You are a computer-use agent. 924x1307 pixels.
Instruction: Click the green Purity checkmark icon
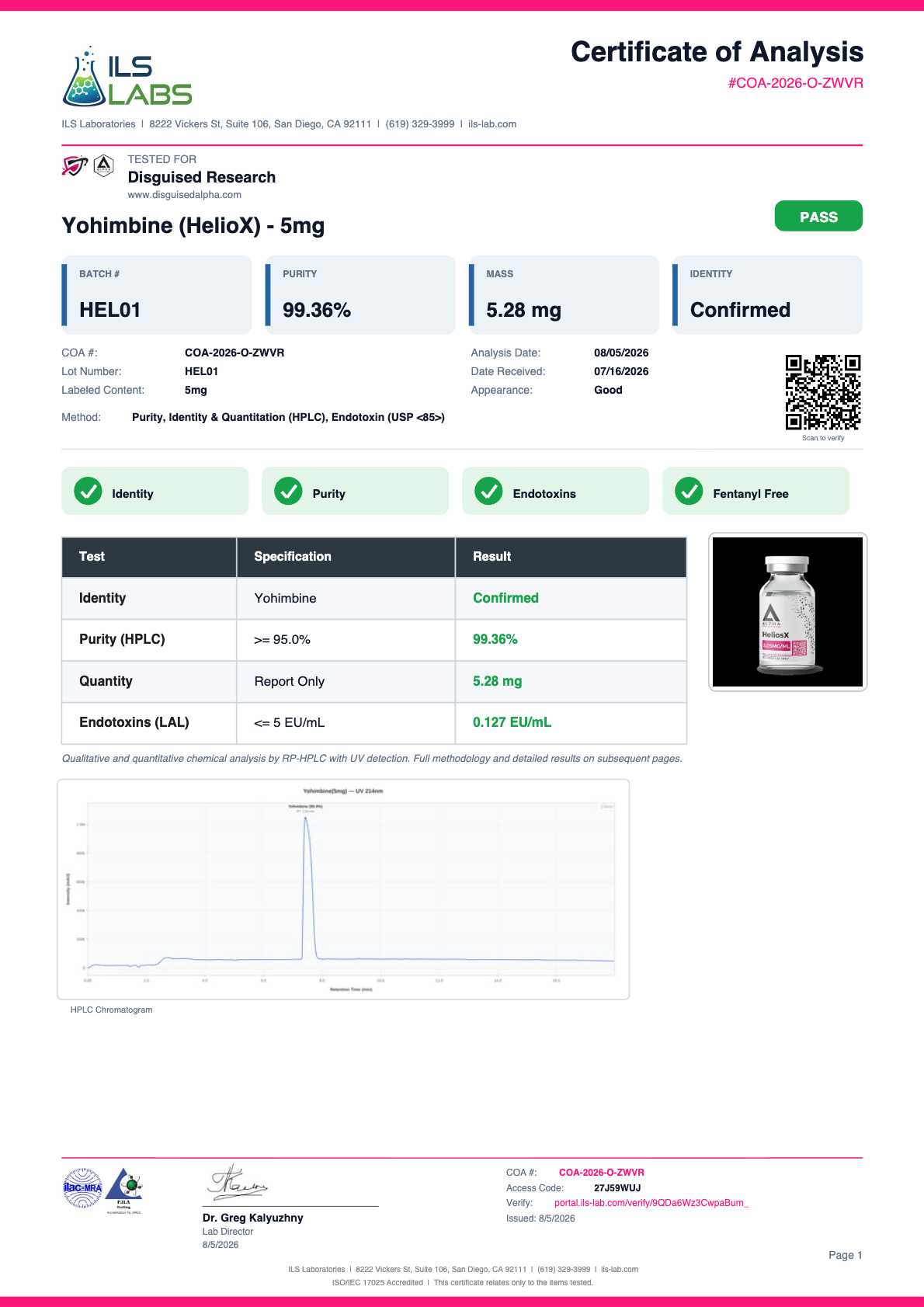[x=288, y=491]
